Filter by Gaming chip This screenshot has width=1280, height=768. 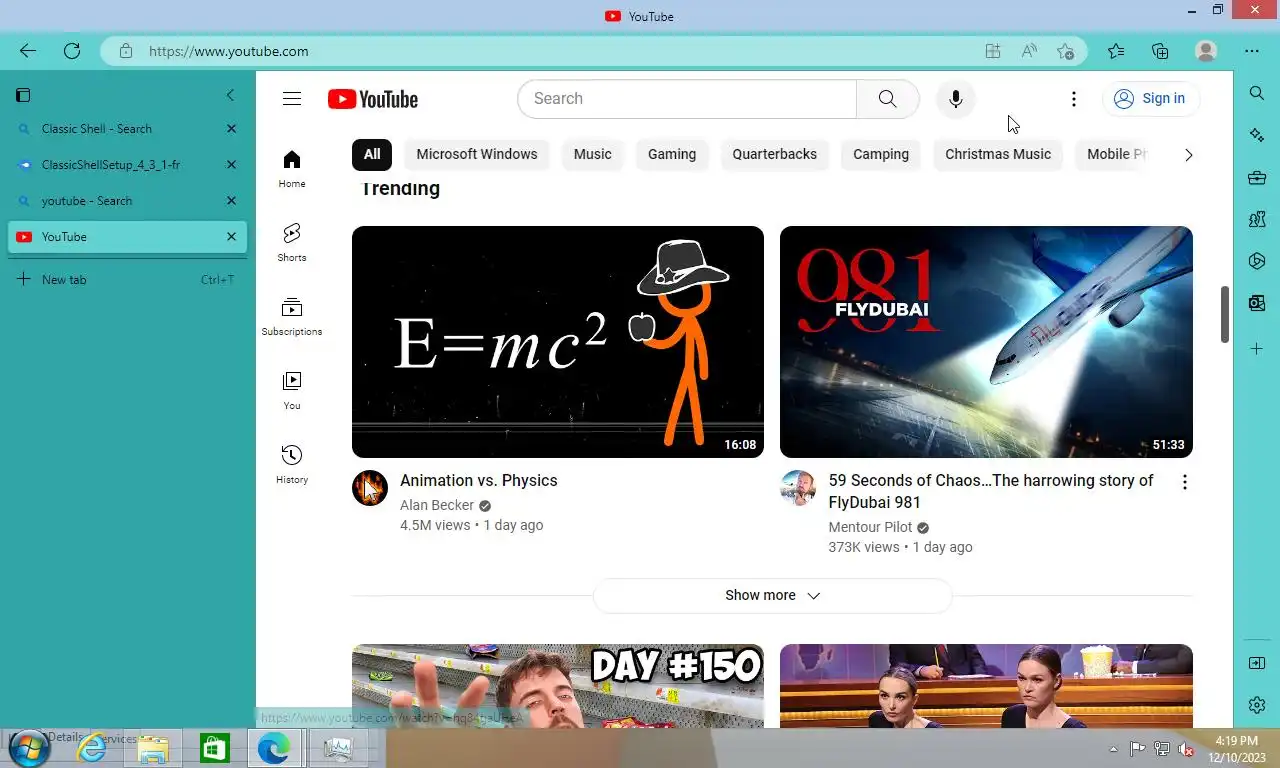coord(672,154)
